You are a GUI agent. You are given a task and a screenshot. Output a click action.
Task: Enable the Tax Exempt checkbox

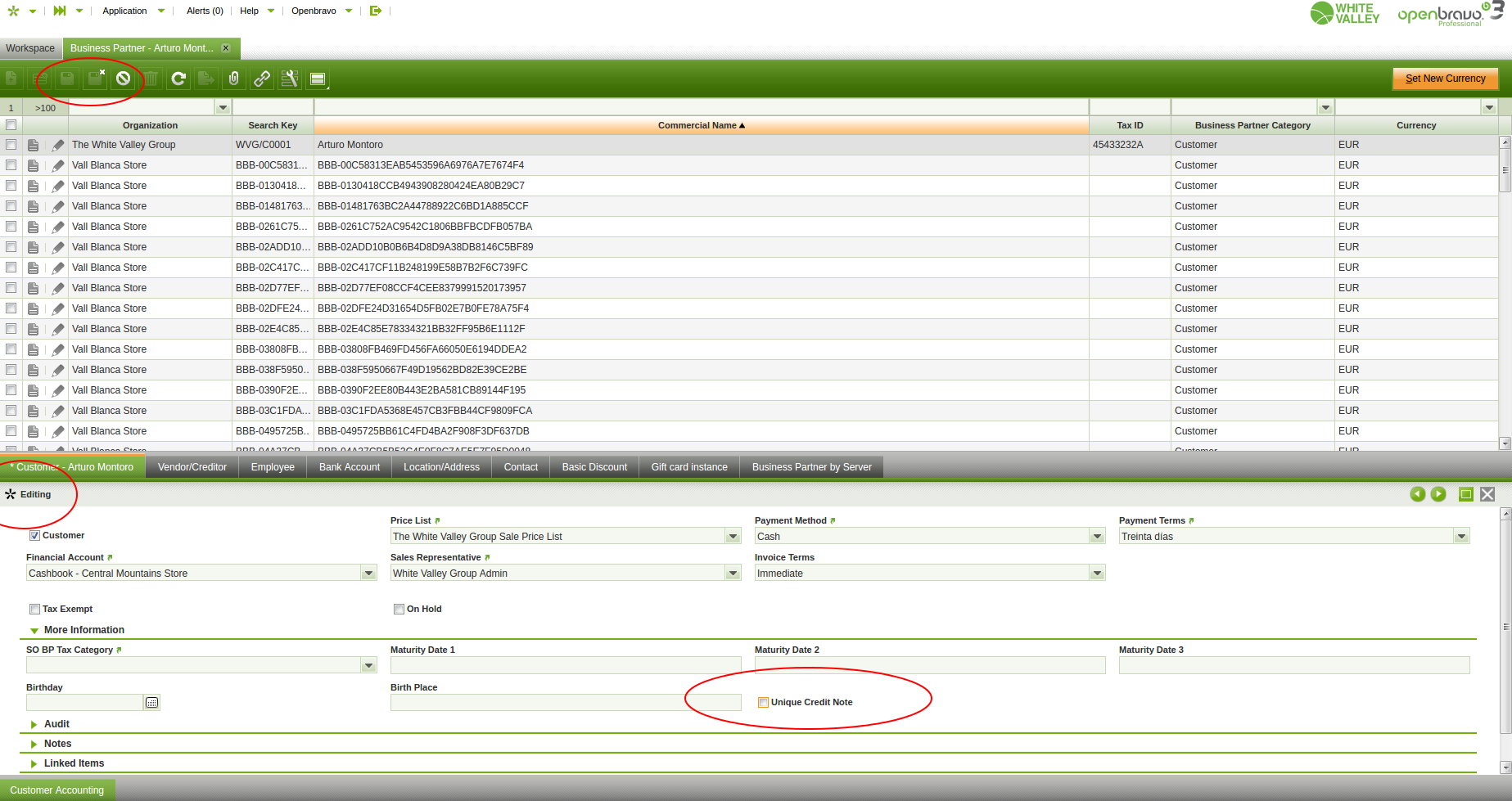point(34,609)
